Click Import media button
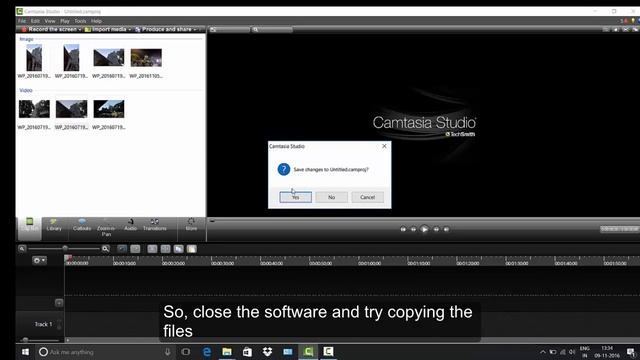 pyautogui.click(x=106, y=29)
